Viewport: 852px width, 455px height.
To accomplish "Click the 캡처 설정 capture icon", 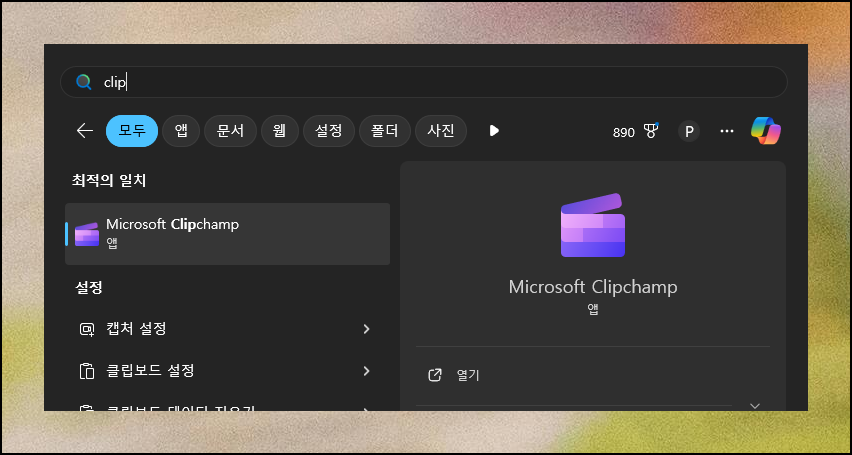I will point(87,329).
